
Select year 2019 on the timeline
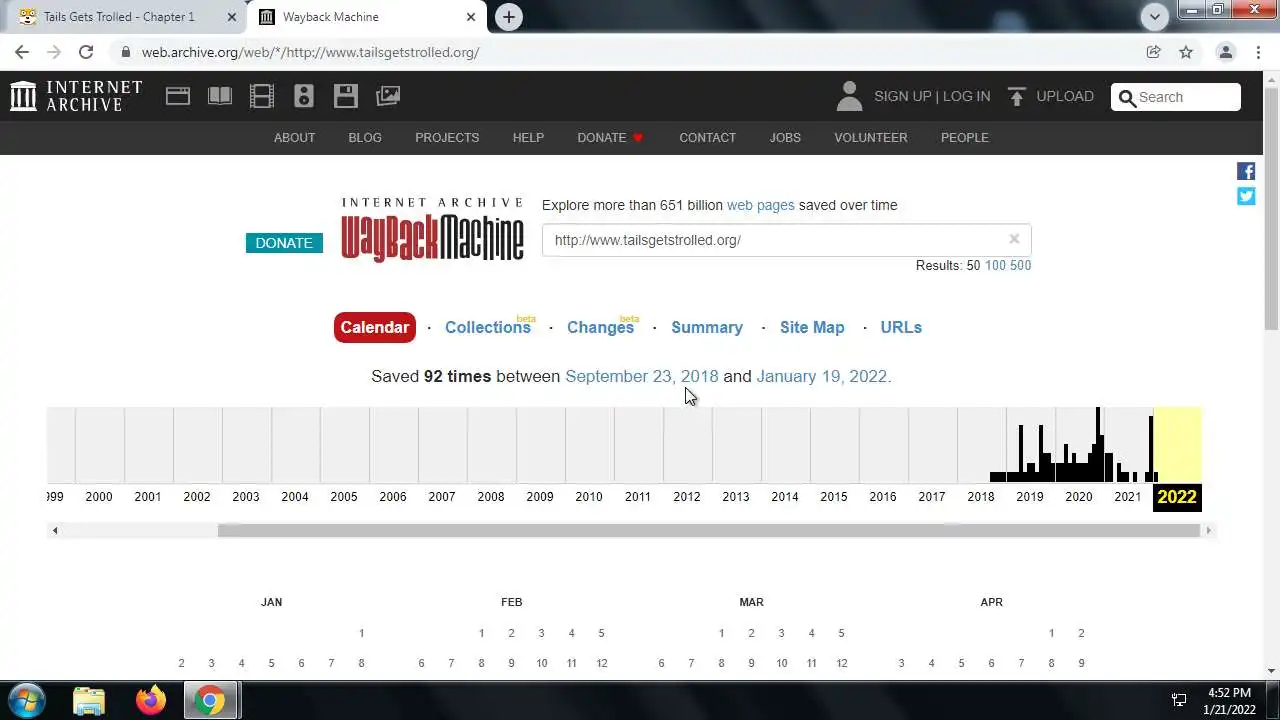click(1030, 497)
